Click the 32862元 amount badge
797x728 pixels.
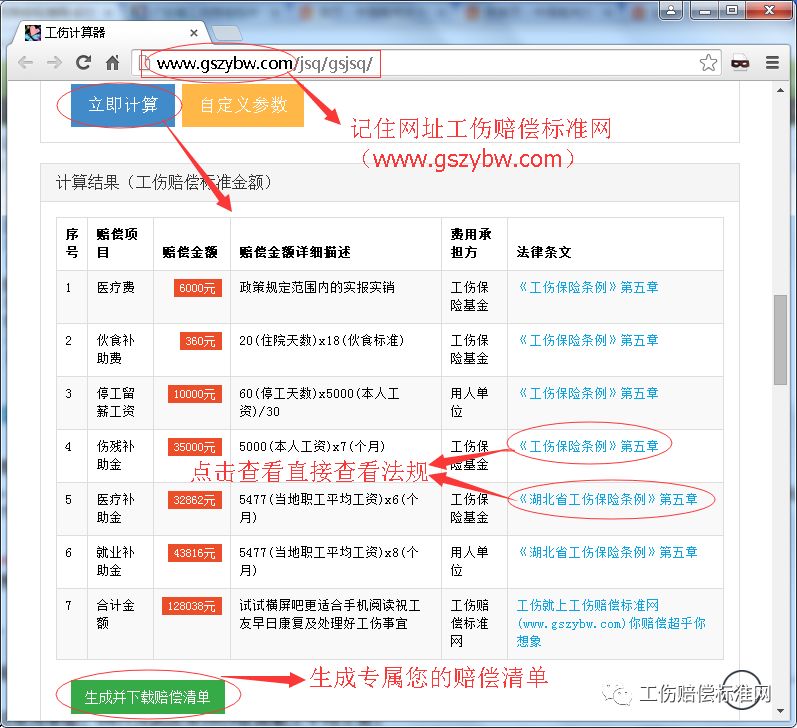click(x=195, y=500)
